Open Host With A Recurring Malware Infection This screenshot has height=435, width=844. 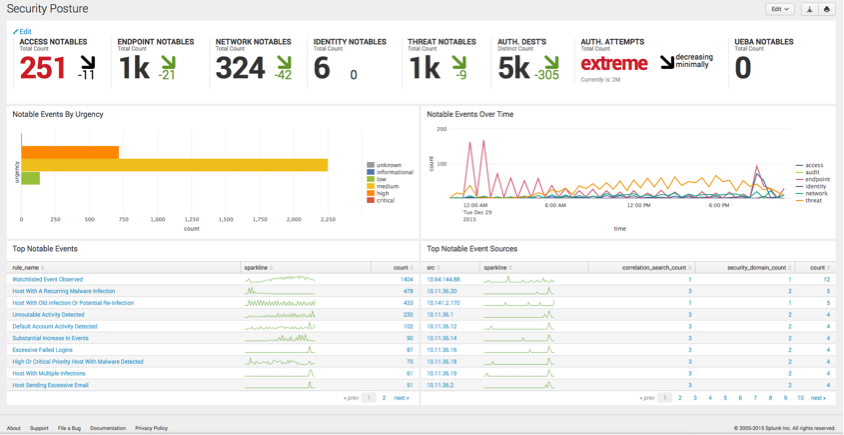click(64, 291)
